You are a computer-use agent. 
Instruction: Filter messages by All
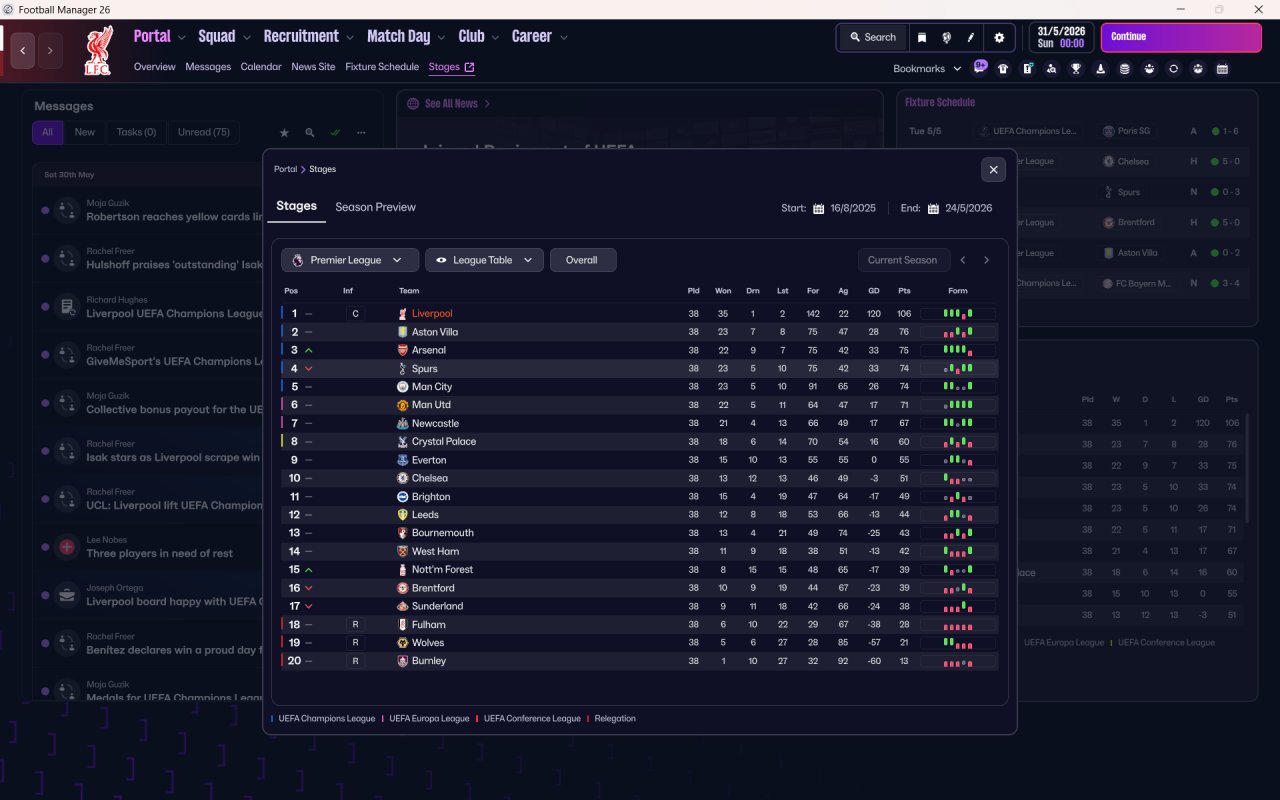47,132
